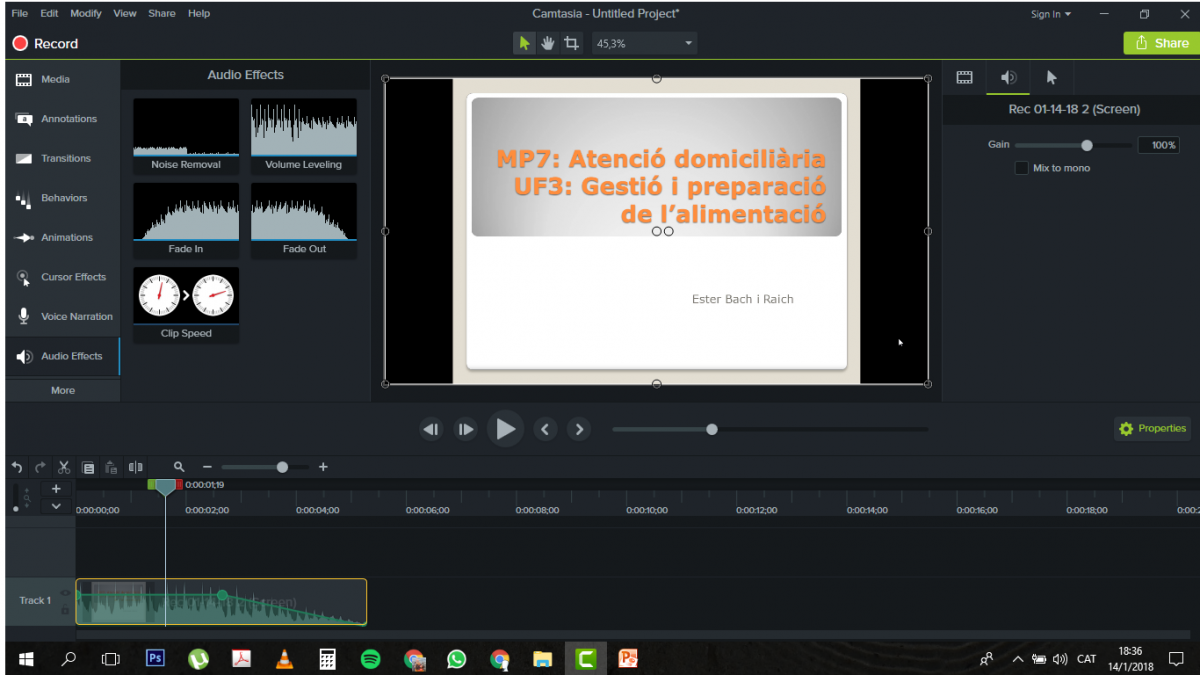The height and width of the screenshot is (675, 1200).
Task: Toggle the canvas crop mode
Action: (x=571, y=43)
